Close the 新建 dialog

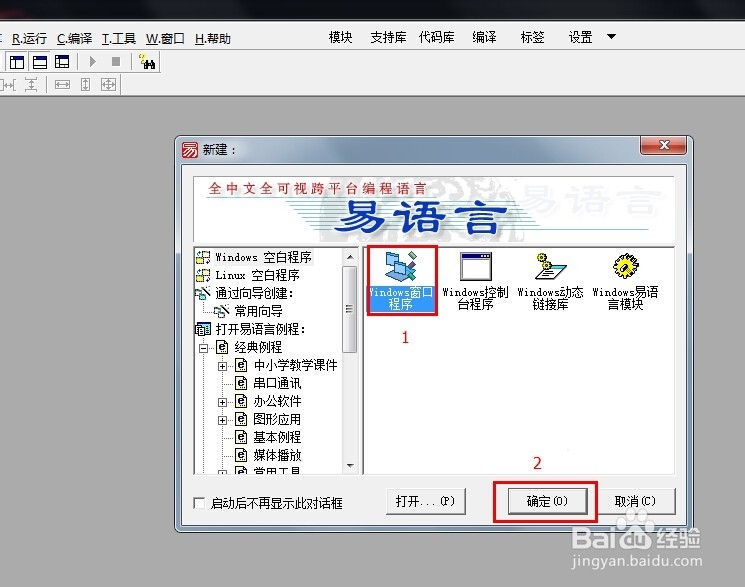pyautogui.click(x=663, y=145)
